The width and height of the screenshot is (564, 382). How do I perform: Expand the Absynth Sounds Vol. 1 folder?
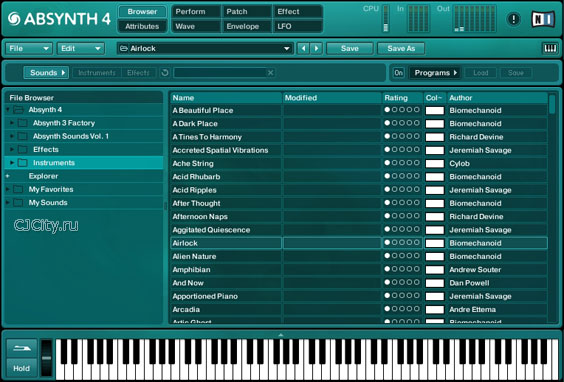[x=12, y=136]
